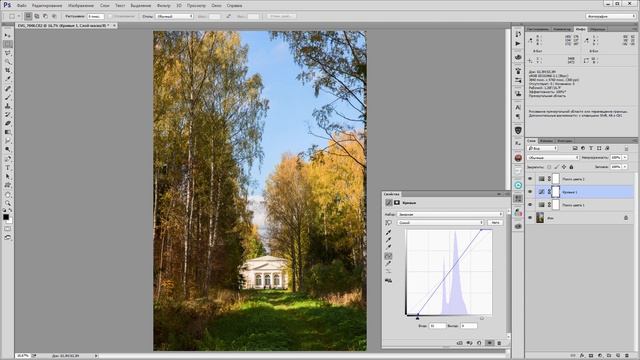Click white point eyedropper in Curves
This screenshot has height=360, width=640.
(x=389, y=248)
